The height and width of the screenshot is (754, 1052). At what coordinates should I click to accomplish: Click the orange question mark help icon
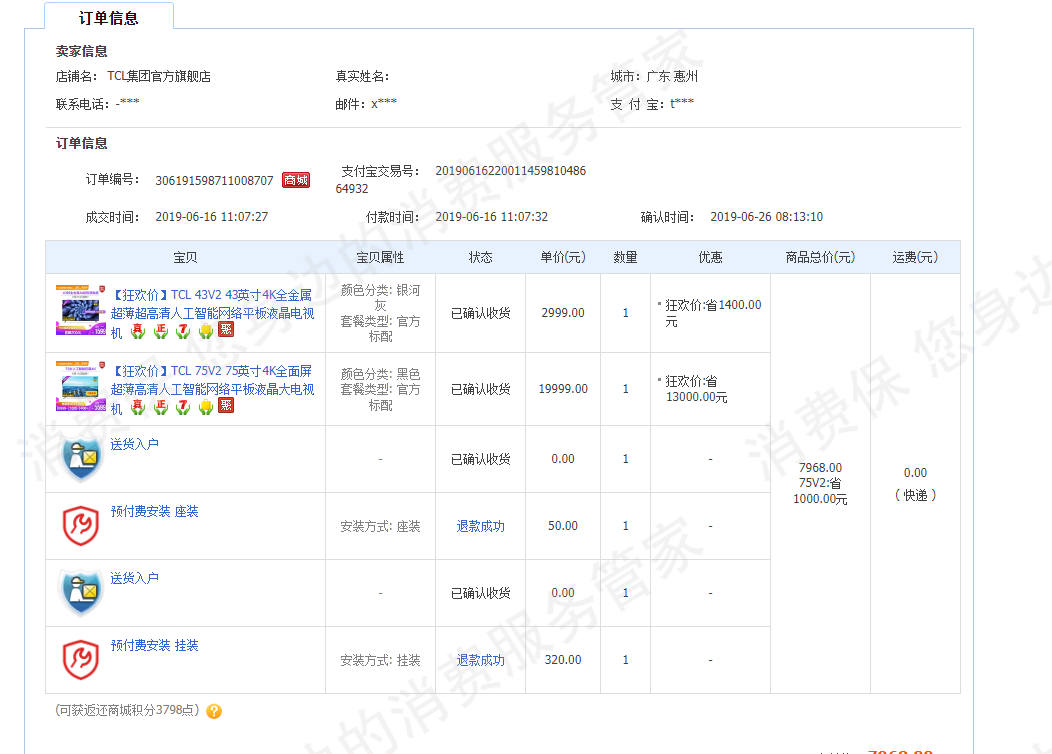coord(214,711)
